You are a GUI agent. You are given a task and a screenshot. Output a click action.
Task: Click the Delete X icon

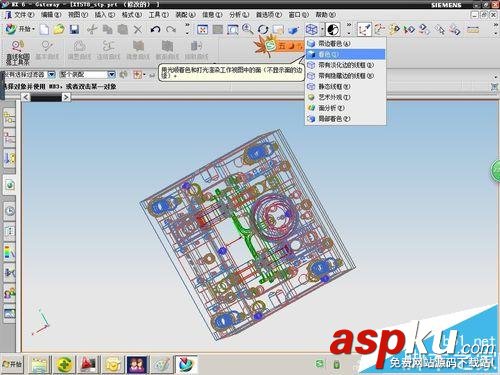tap(138, 29)
